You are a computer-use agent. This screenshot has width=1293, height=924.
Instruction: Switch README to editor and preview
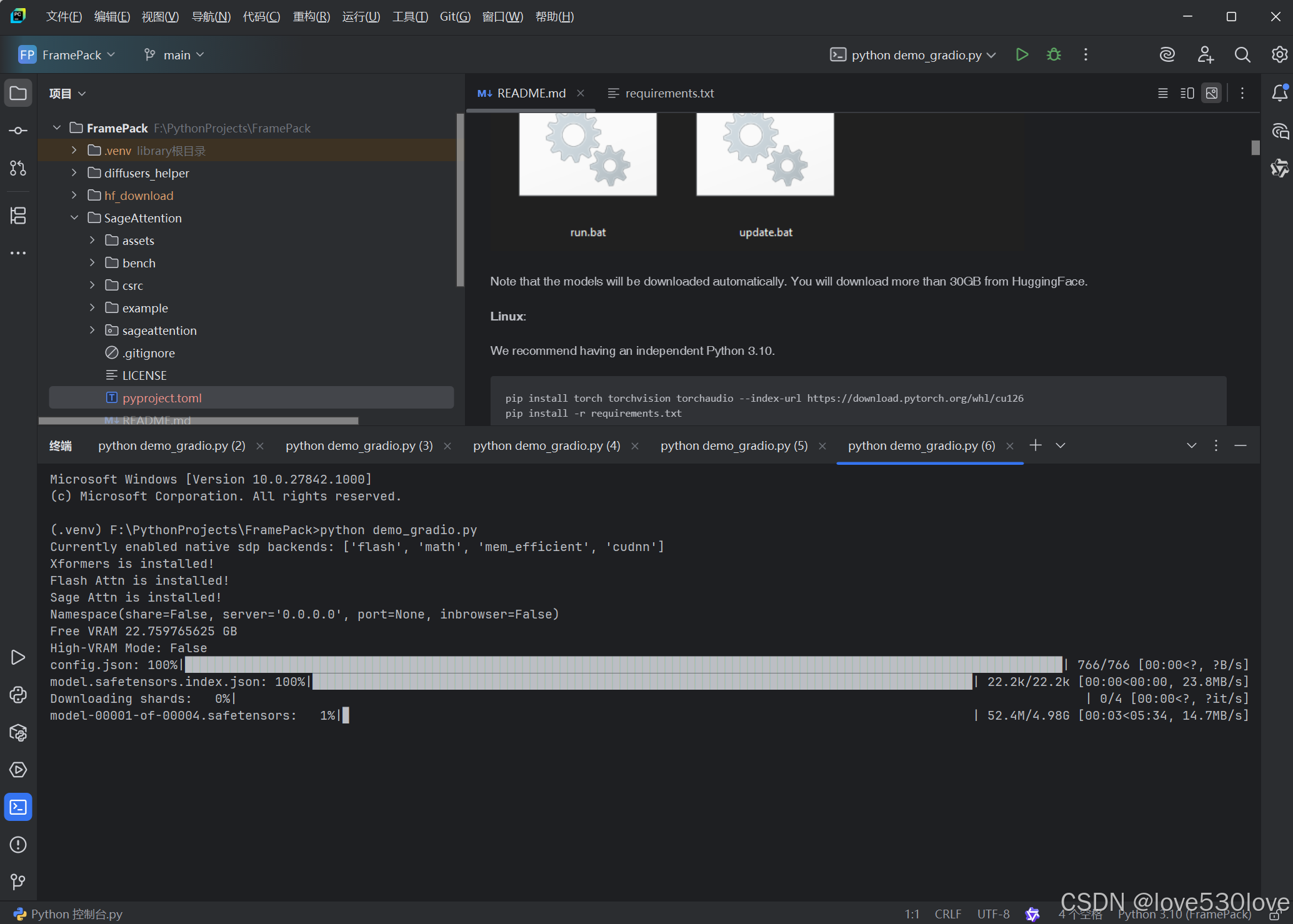(x=1187, y=93)
